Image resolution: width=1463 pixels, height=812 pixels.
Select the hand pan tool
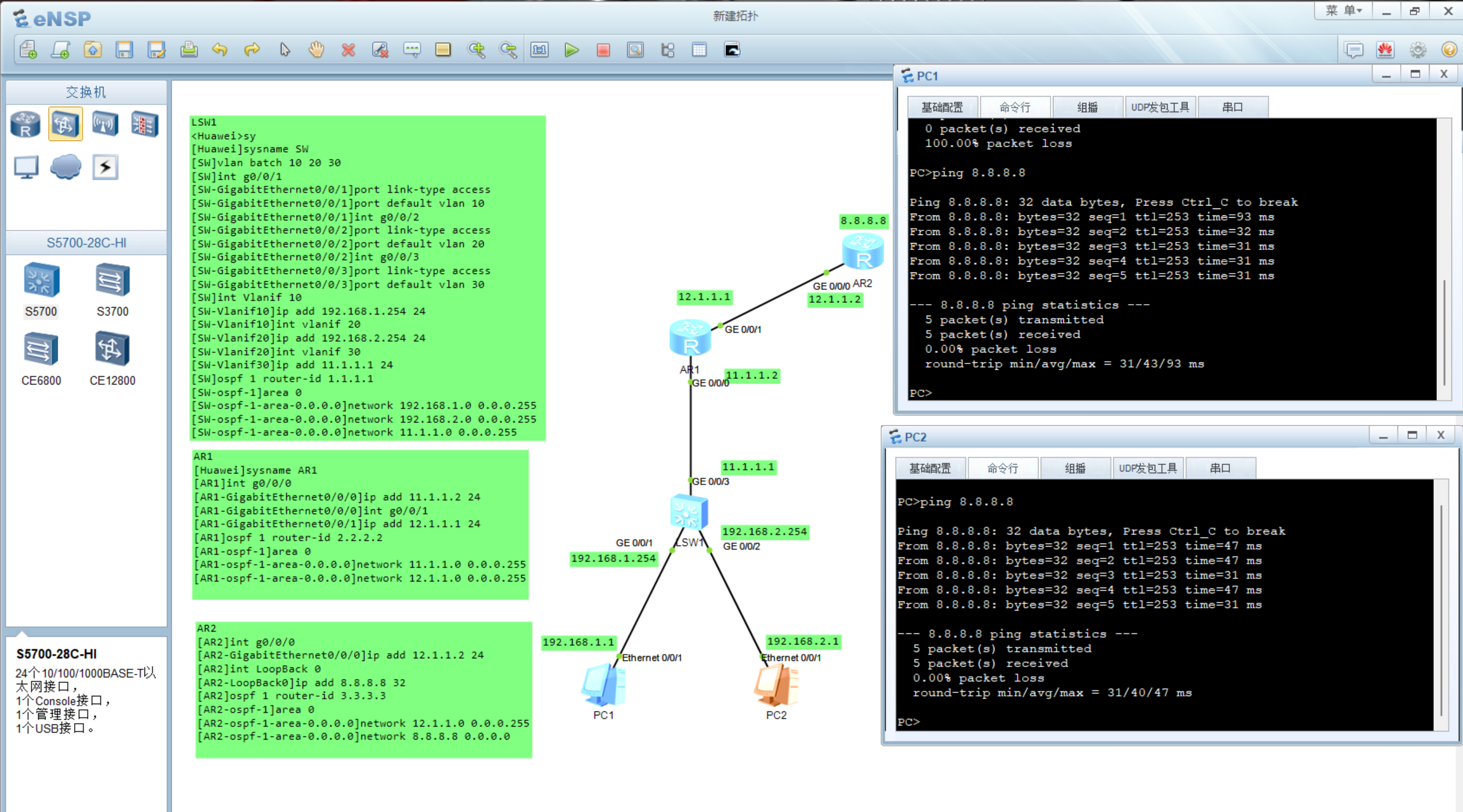tap(316, 50)
